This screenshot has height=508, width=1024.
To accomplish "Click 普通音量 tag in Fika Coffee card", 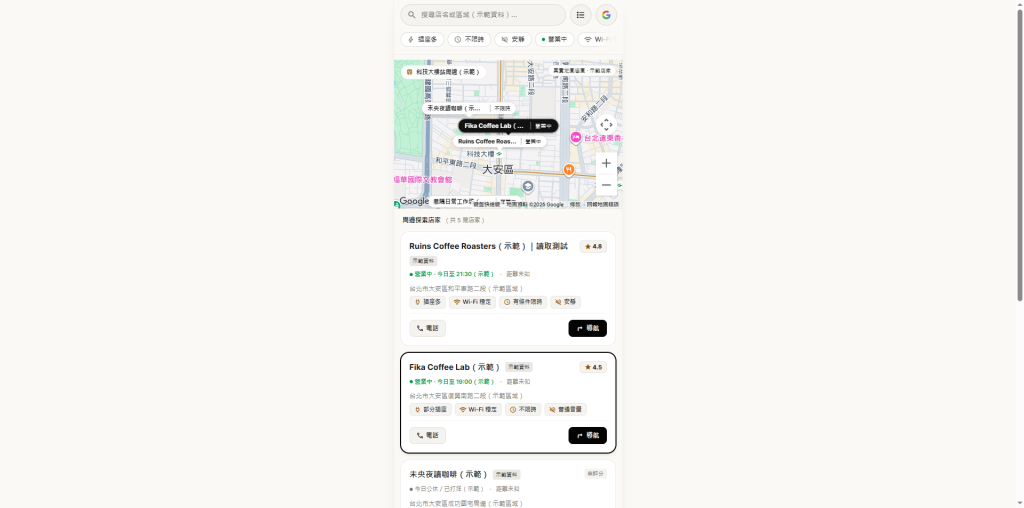I will [x=566, y=409].
